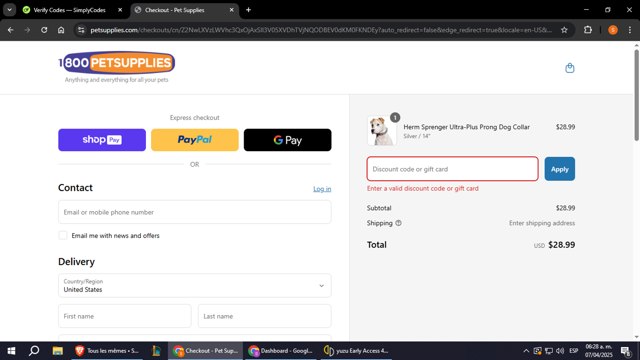Click the First name field

click(x=124, y=316)
